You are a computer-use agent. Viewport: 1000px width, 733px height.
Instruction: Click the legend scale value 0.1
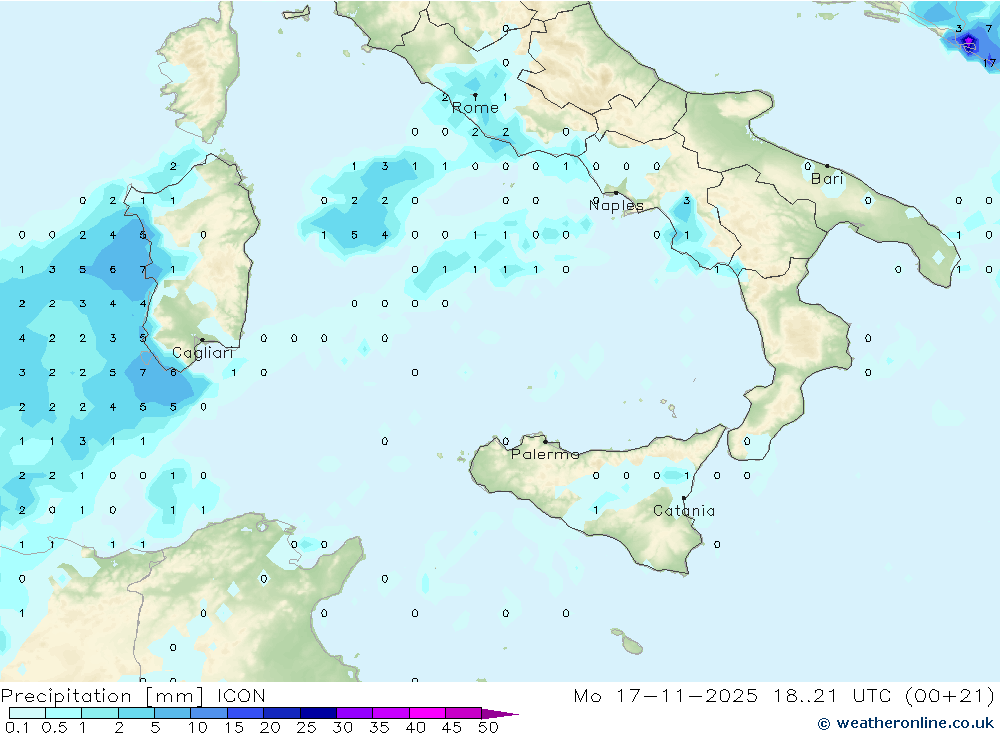click(x=17, y=727)
